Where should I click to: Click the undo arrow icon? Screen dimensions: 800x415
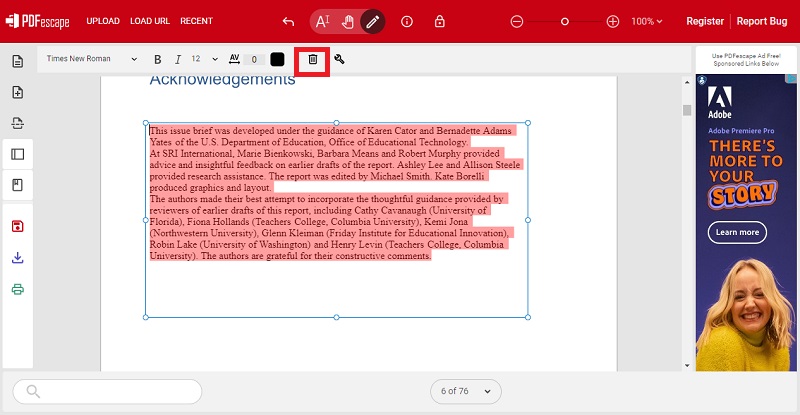(288, 21)
